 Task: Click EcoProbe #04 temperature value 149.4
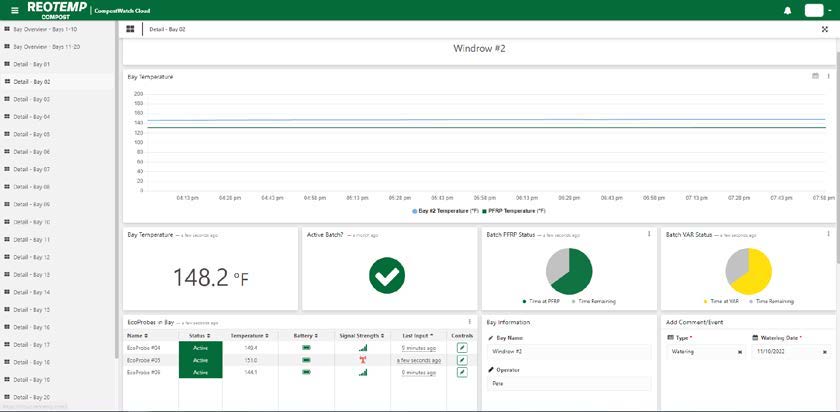coord(250,348)
